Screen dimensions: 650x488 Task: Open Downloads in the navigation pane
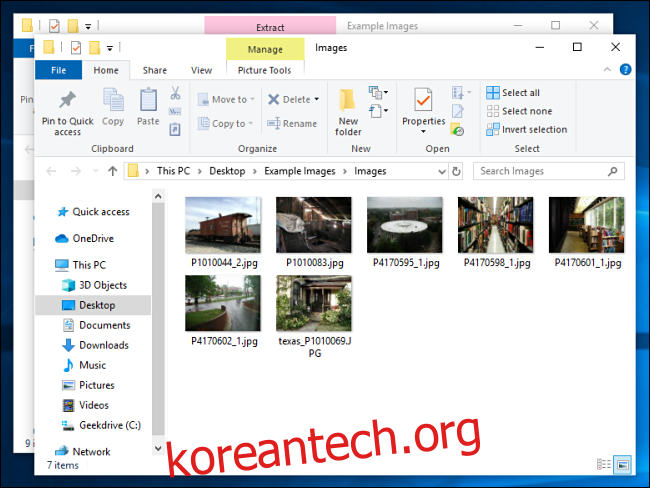(x=103, y=345)
